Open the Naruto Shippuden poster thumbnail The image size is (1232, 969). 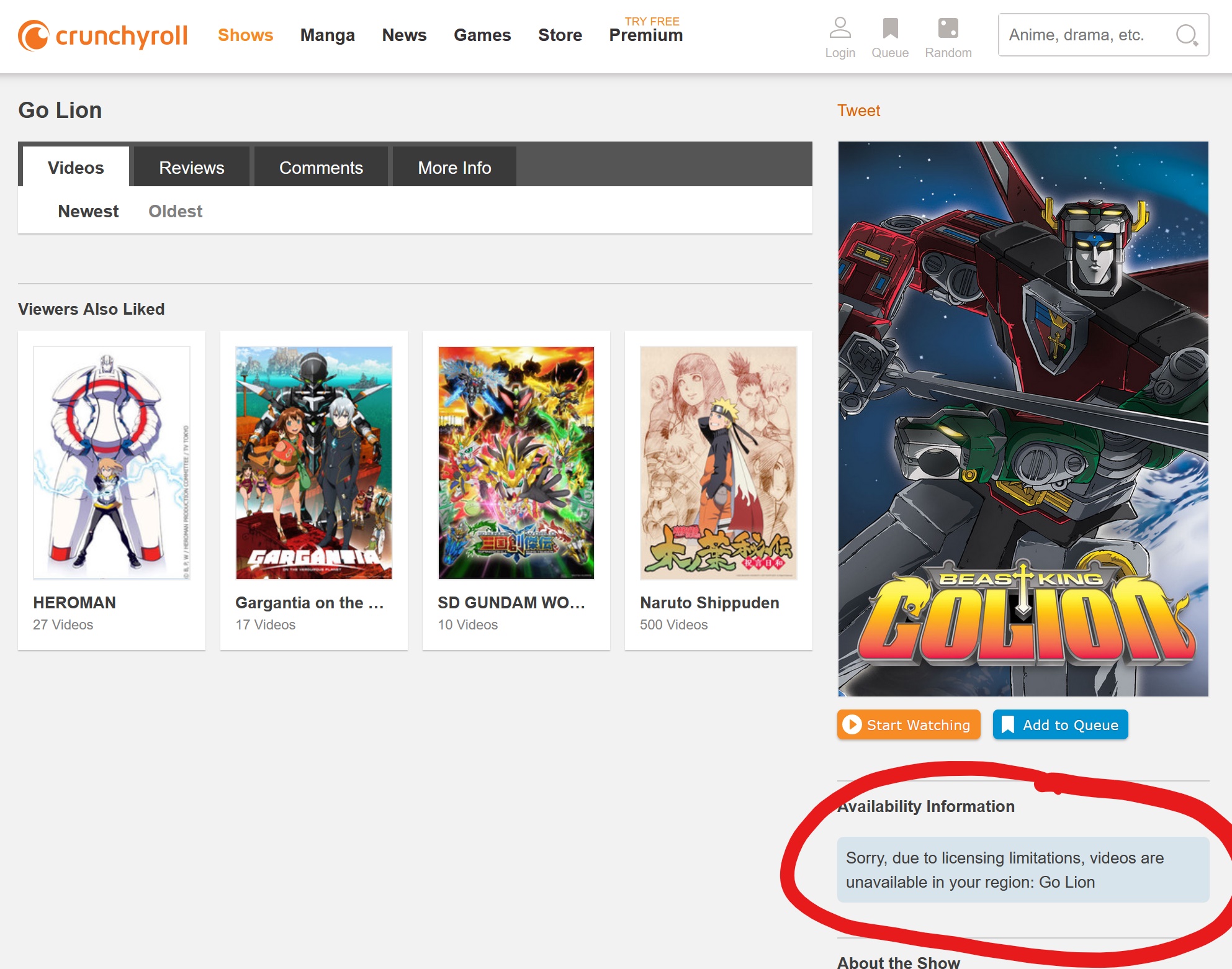click(x=719, y=463)
